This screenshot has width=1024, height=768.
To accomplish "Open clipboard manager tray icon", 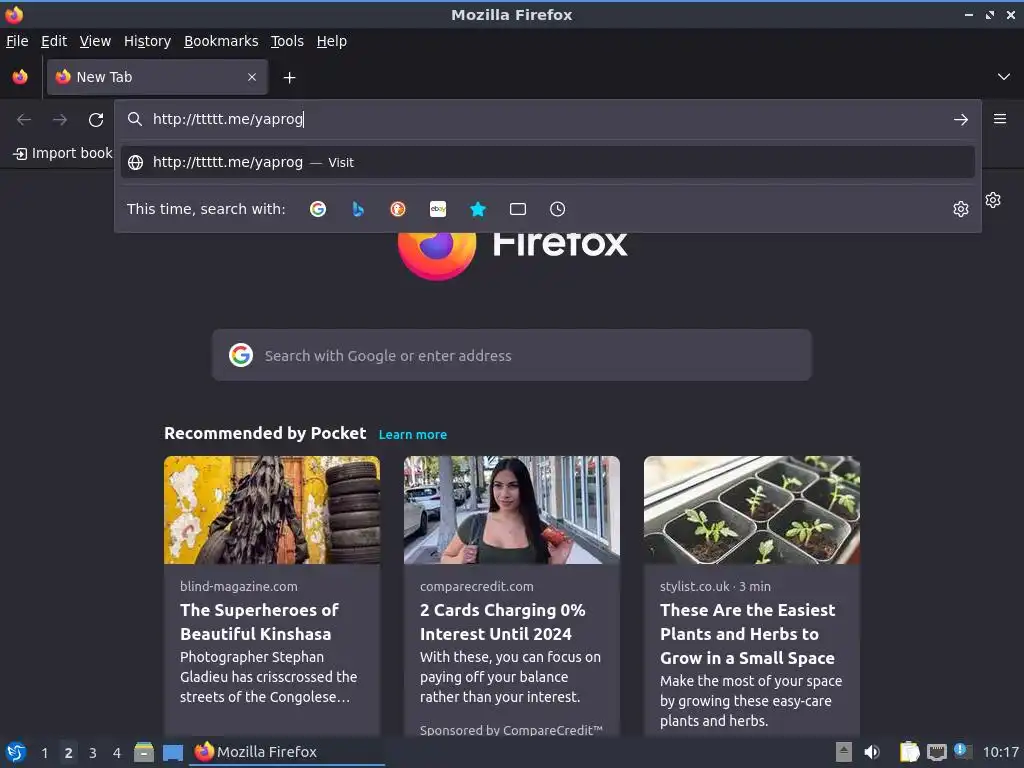I will coord(909,752).
